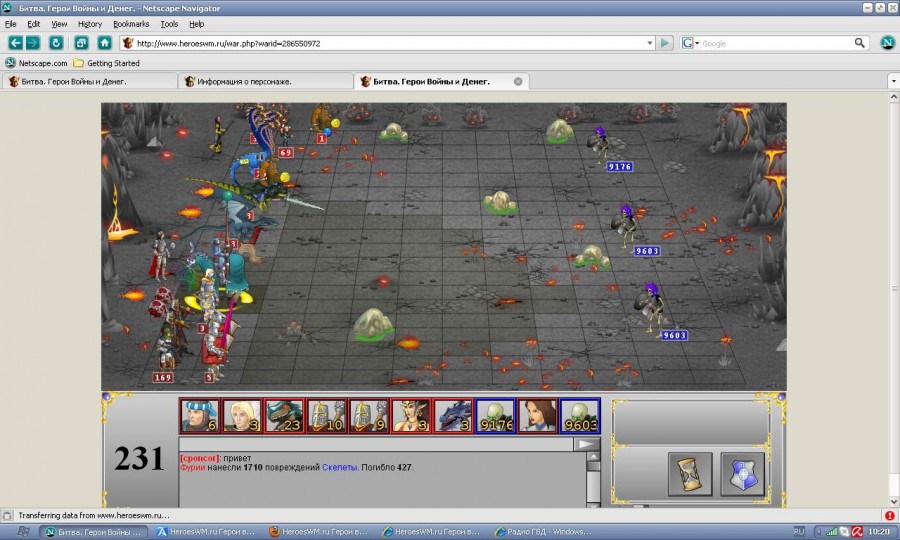Open the Netscape.com bookmark
Viewport: 900px width, 540px height.
[36, 63]
